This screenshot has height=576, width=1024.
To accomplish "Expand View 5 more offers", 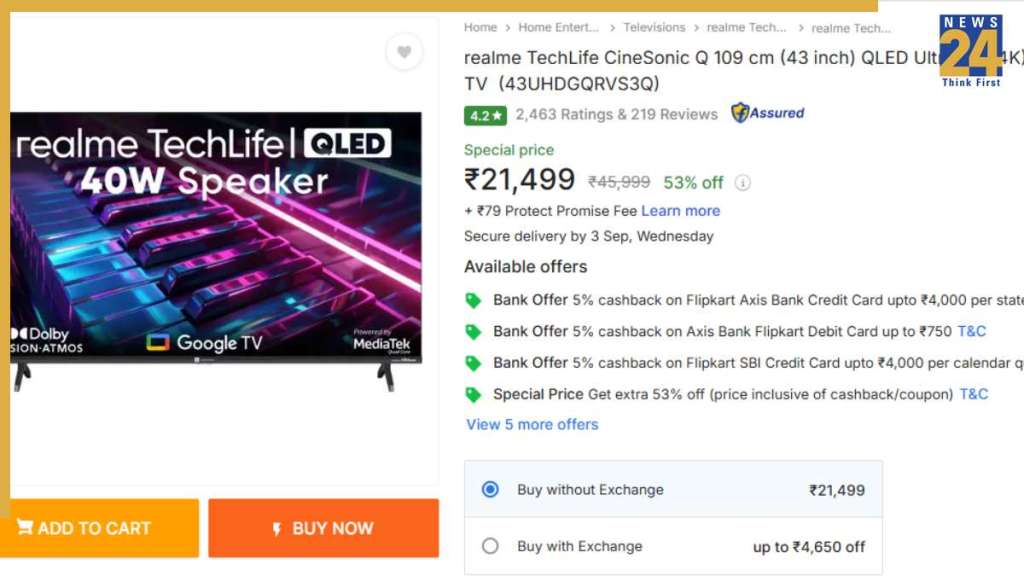I will (532, 425).
